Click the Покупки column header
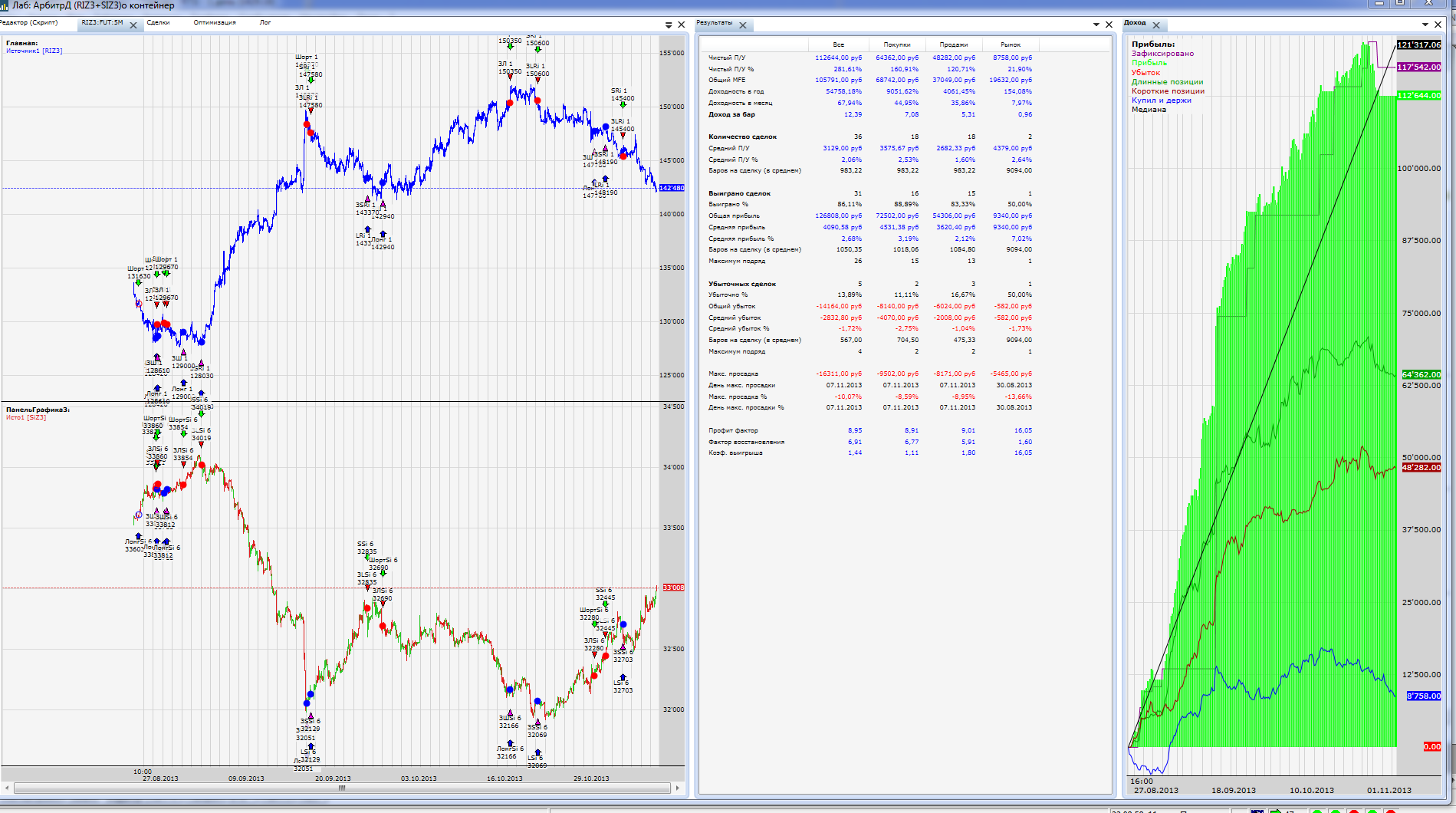Image resolution: width=1456 pixels, height=813 pixels. click(897, 44)
